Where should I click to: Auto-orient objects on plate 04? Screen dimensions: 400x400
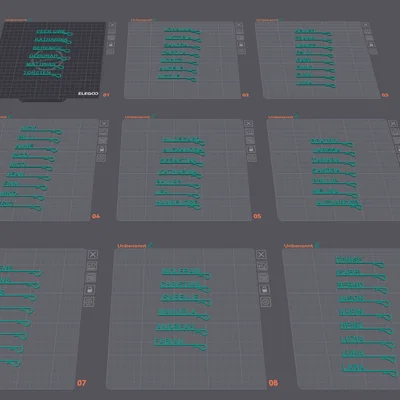click(x=103, y=132)
